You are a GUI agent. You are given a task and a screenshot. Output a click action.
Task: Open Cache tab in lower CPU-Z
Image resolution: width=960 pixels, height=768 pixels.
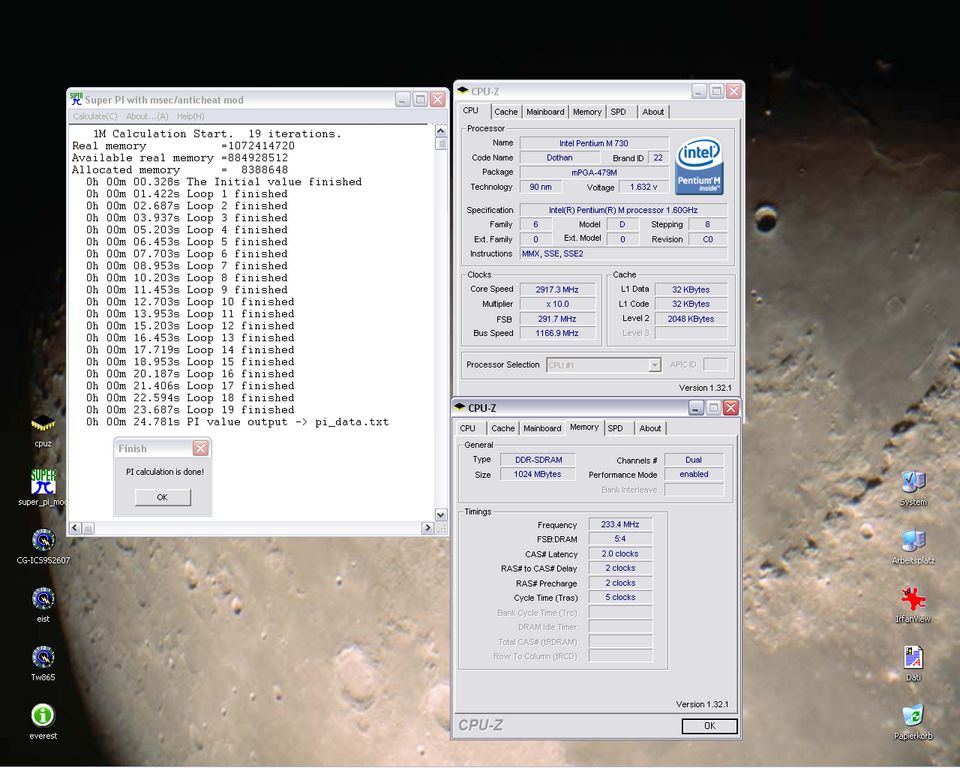(x=503, y=429)
